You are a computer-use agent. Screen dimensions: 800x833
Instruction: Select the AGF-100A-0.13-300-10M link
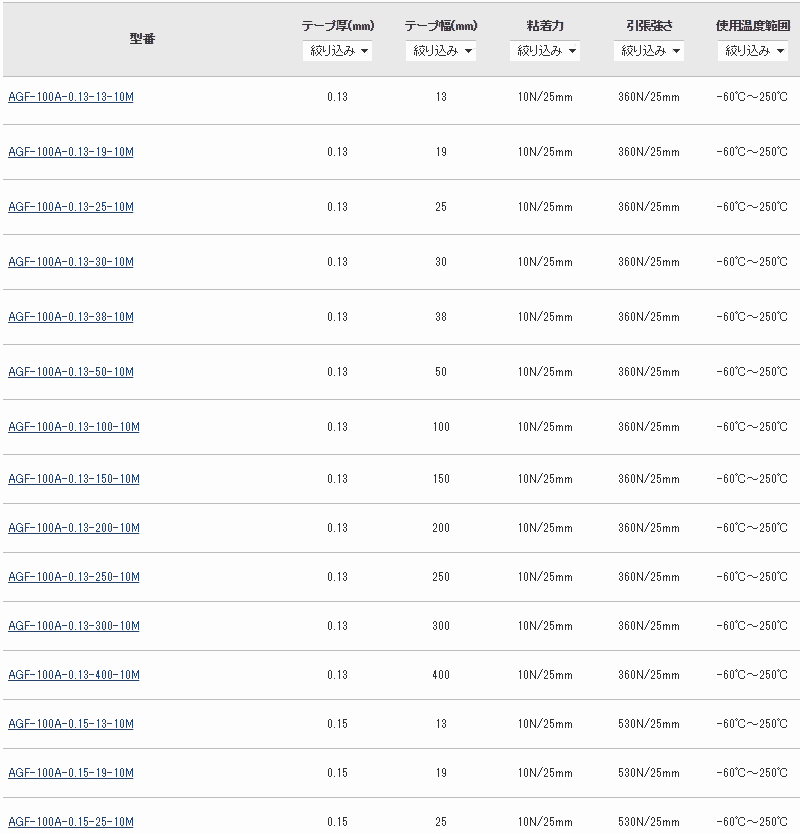click(x=74, y=626)
